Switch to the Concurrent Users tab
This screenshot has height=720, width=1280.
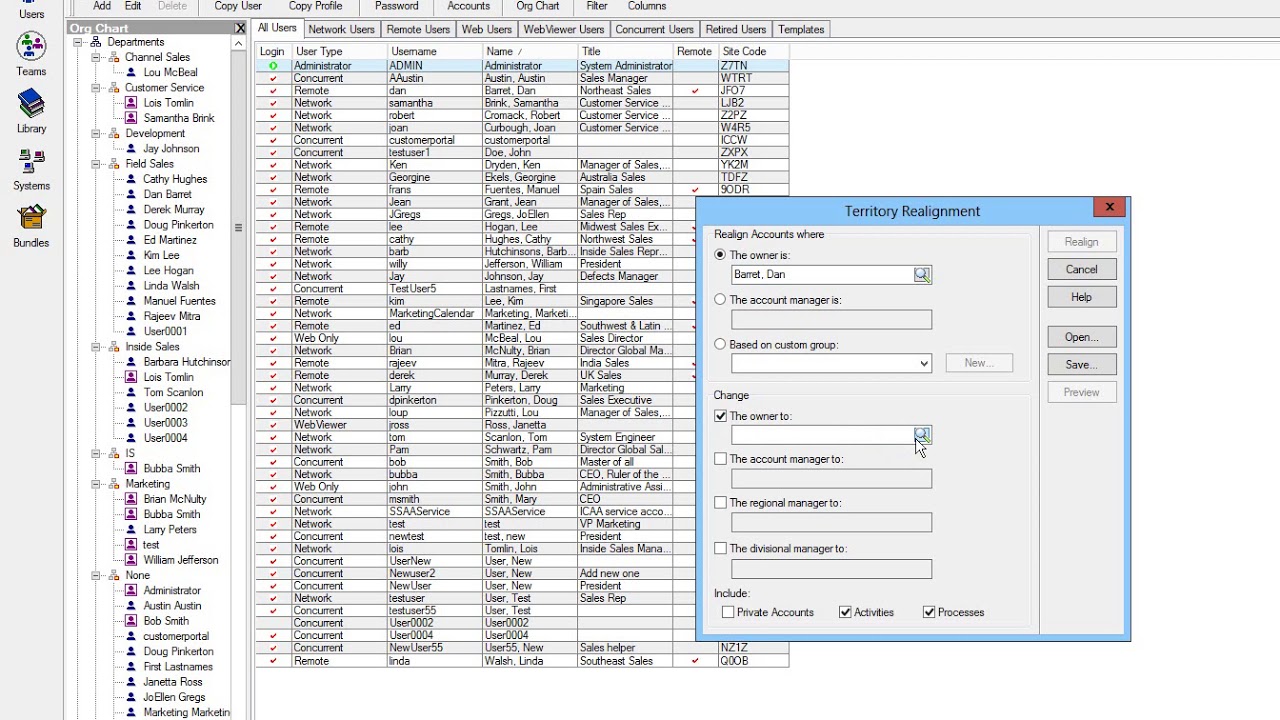[654, 30]
